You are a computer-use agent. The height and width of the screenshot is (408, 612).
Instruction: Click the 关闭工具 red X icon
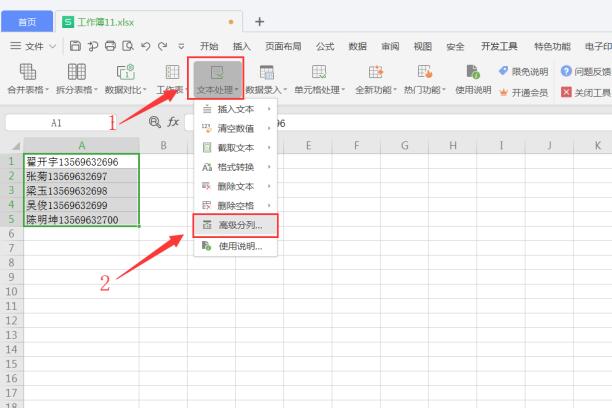tap(566, 92)
